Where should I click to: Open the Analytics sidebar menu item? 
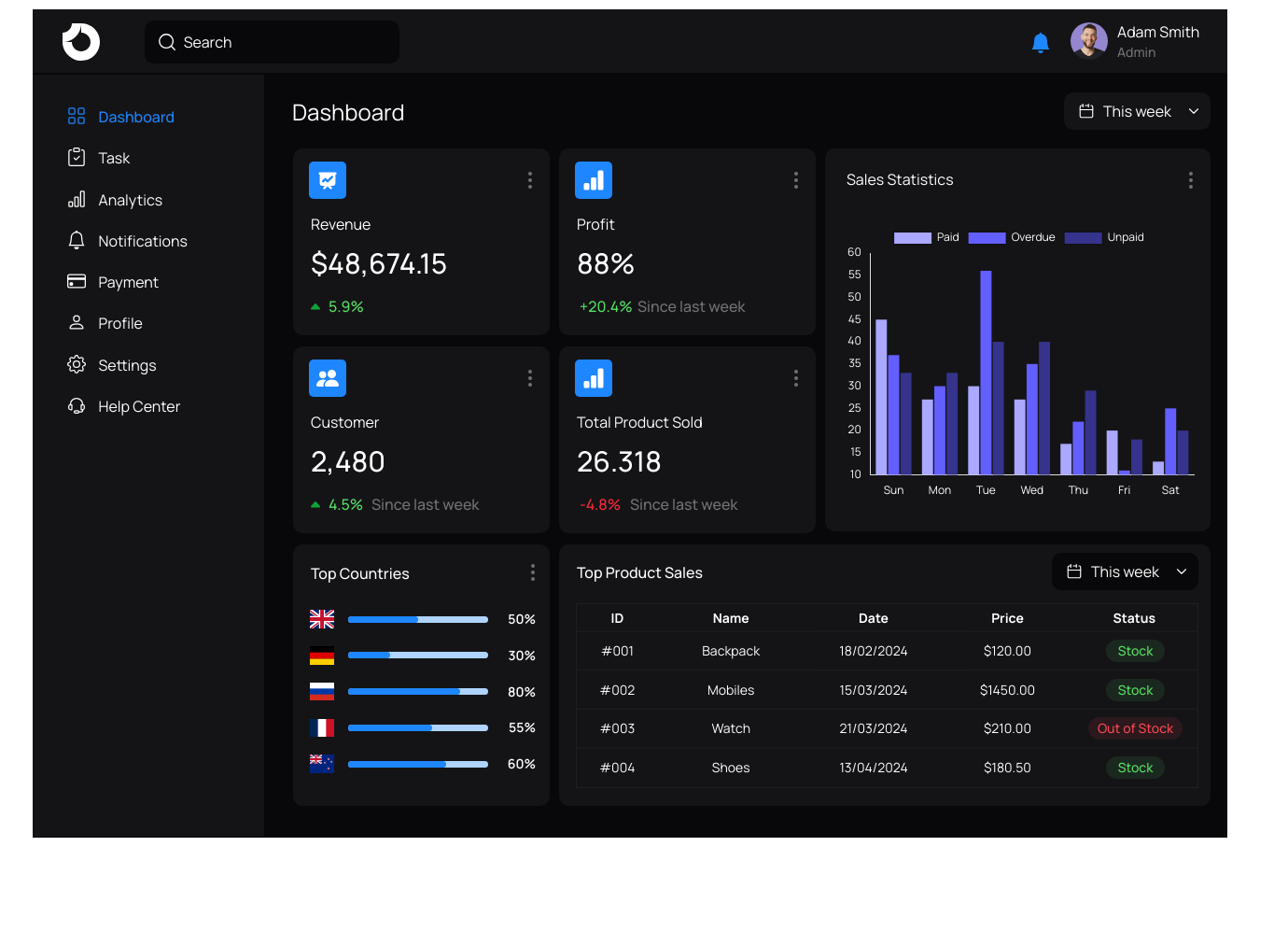pyautogui.click(x=130, y=201)
